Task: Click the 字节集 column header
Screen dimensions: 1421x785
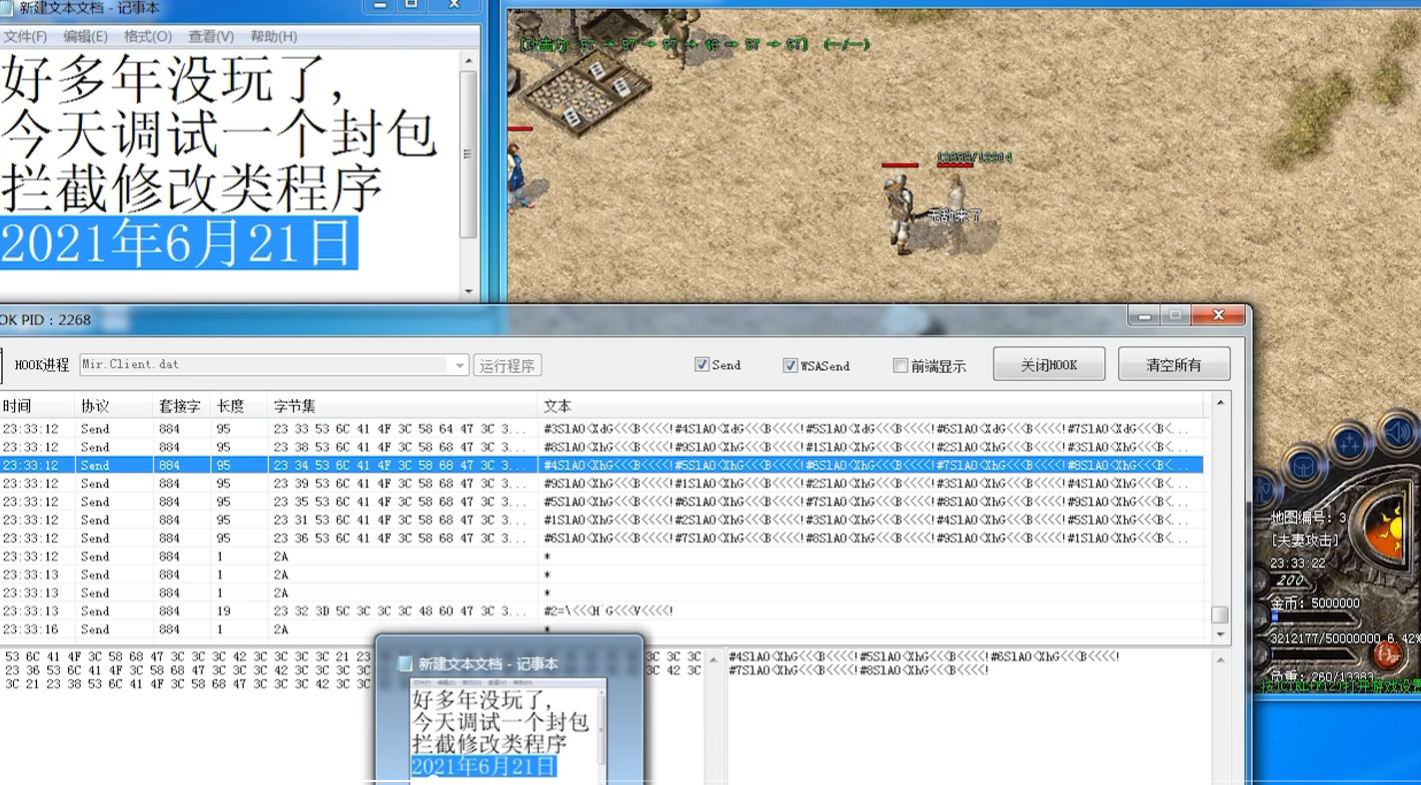Action: 404,406
